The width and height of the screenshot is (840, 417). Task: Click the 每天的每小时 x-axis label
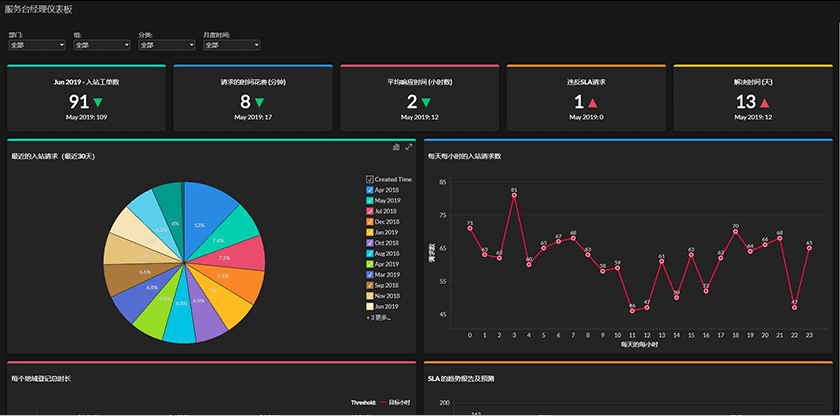click(640, 344)
